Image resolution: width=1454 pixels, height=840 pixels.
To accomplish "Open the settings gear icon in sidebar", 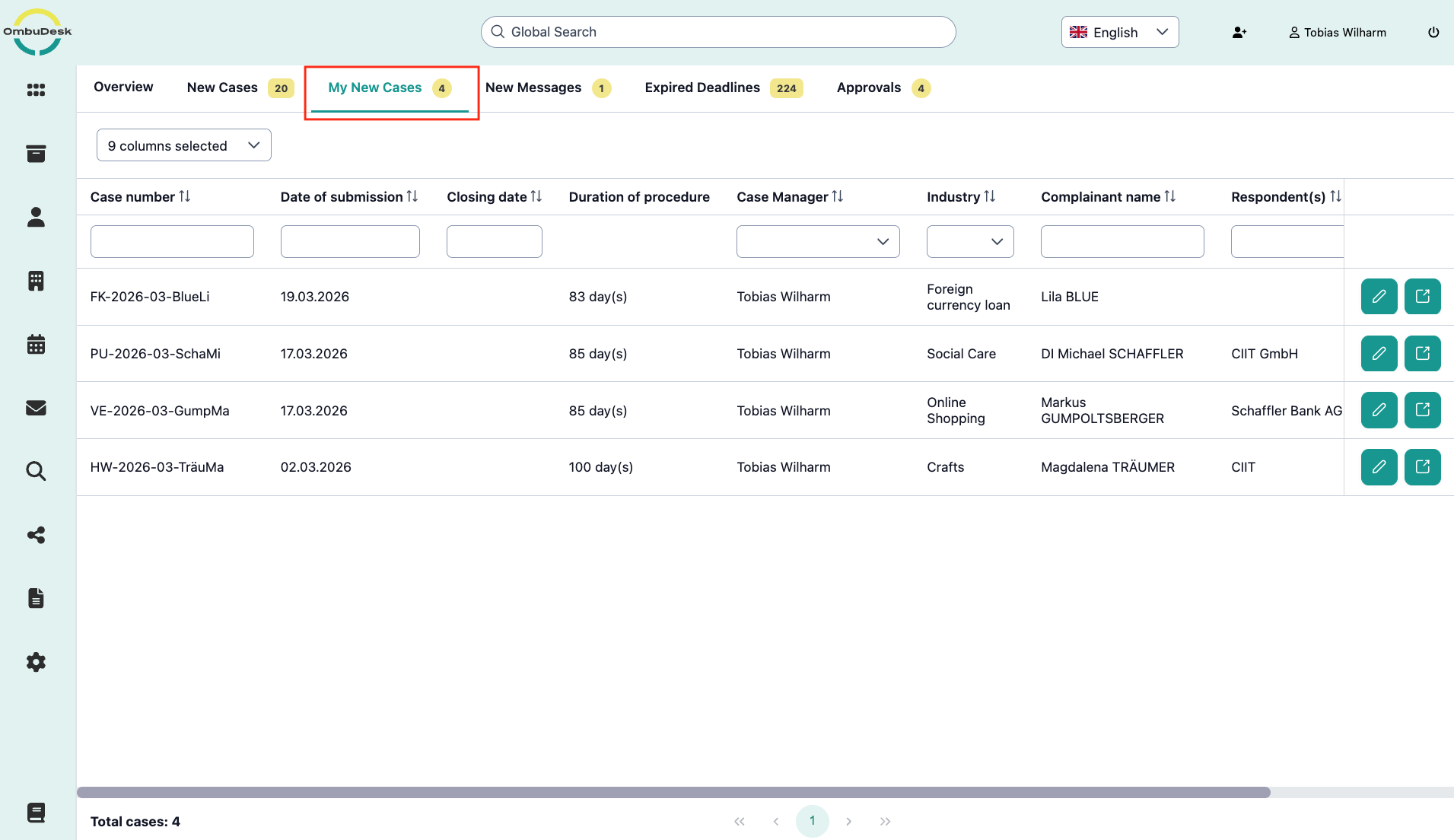I will point(36,662).
